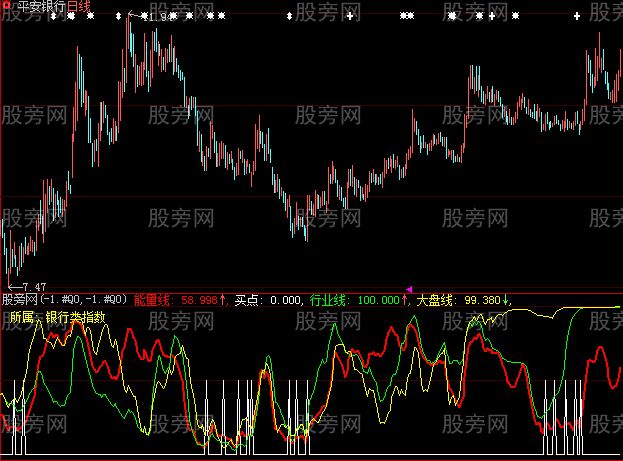
Task: Open the 所属: 银行类指数 sector label
Action: [x=58, y=316]
